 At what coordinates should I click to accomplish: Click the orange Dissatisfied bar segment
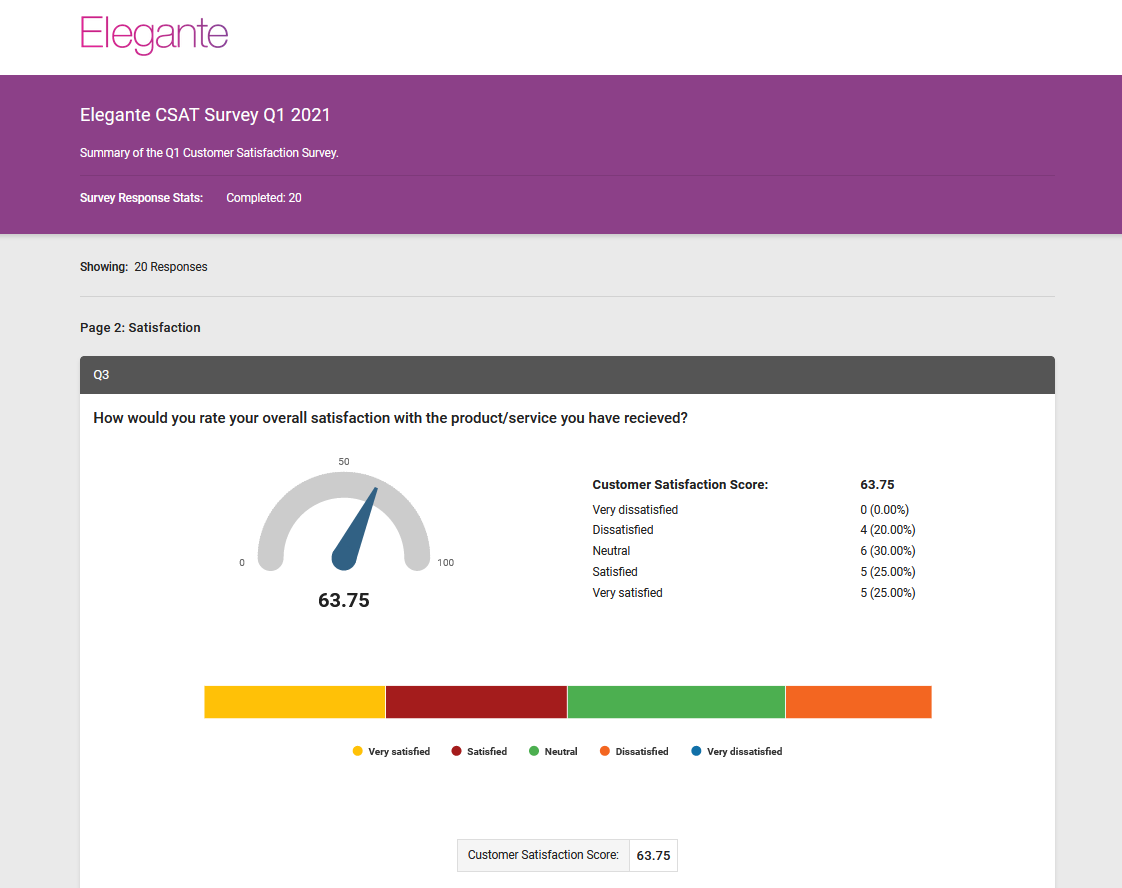coord(858,702)
